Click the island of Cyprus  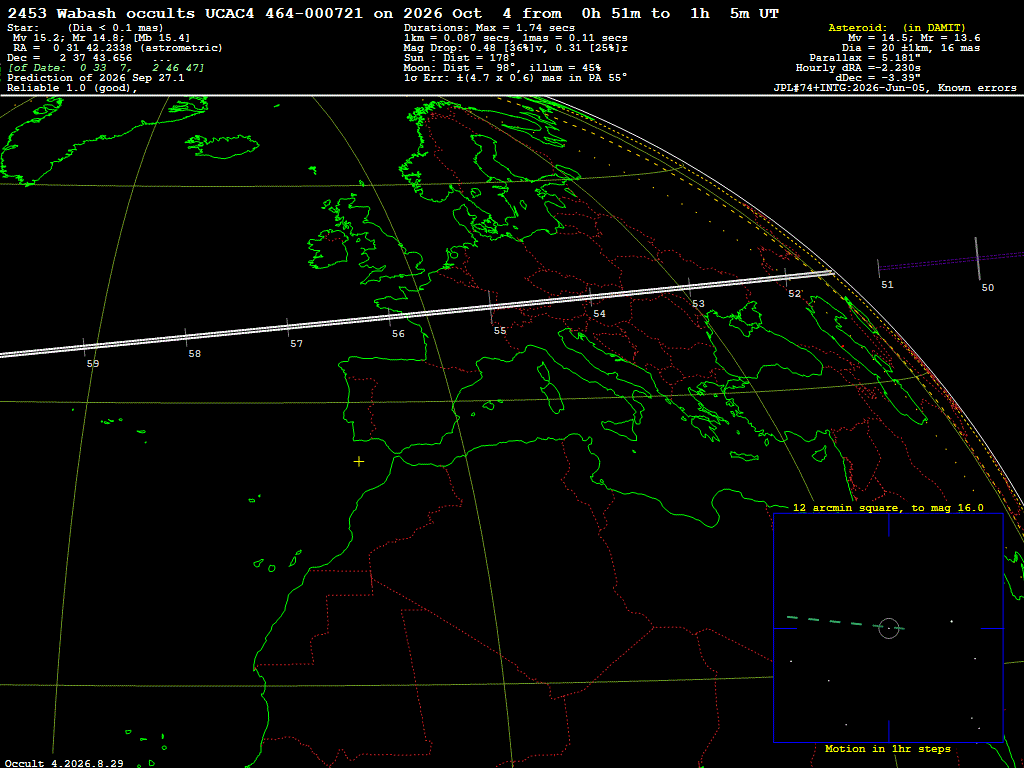coord(820,453)
